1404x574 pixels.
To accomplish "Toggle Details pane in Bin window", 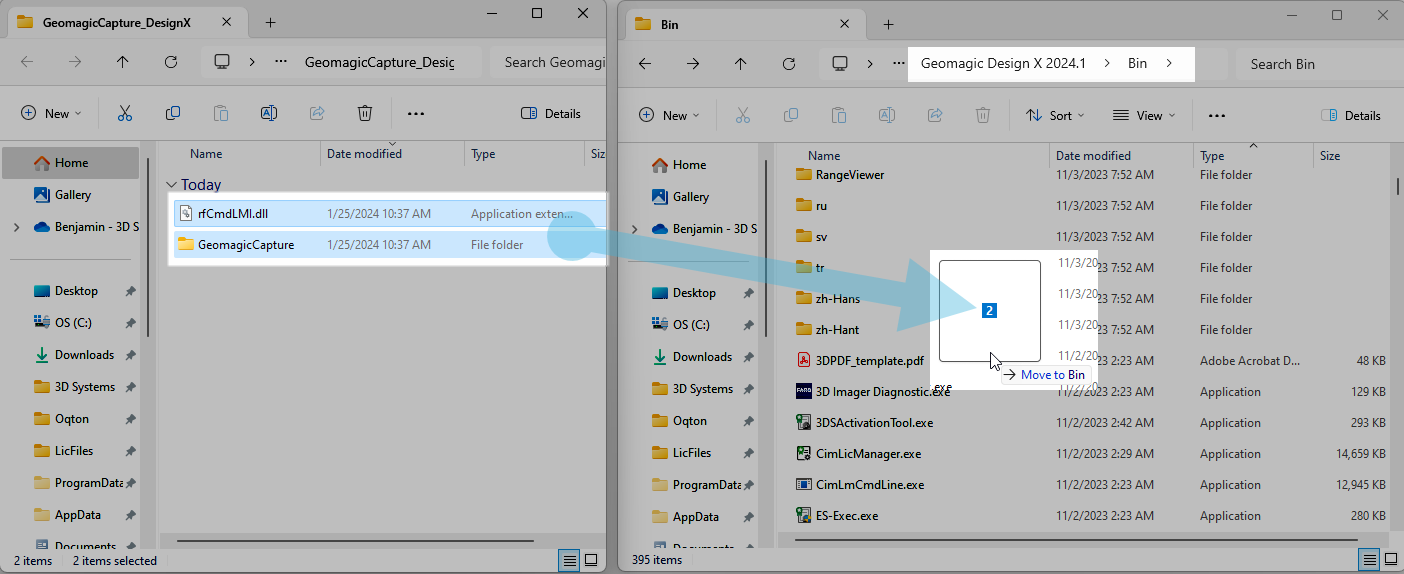I will pyautogui.click(x=1351, y=116).
